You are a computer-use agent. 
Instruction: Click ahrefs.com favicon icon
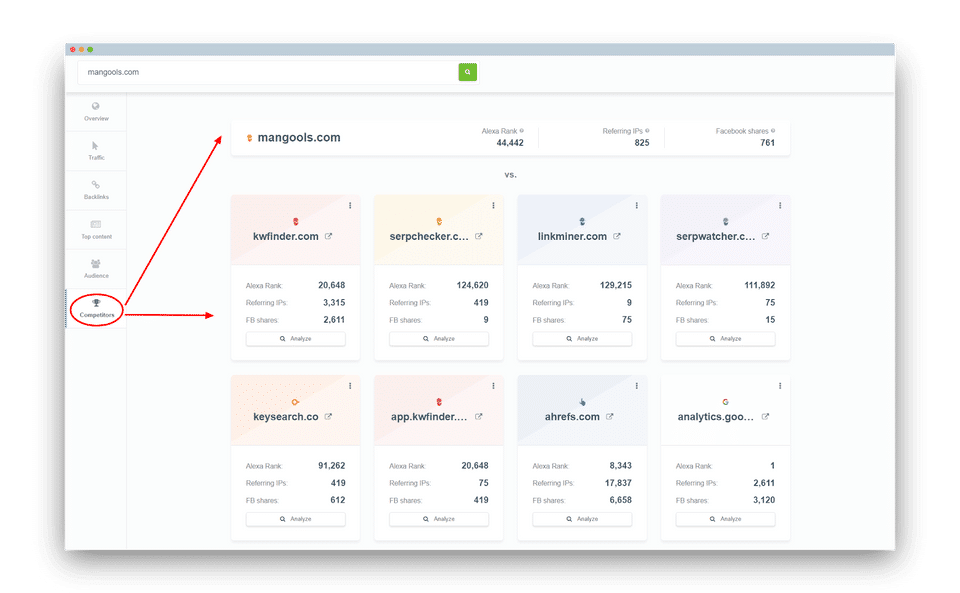click(x=582, y=402)
